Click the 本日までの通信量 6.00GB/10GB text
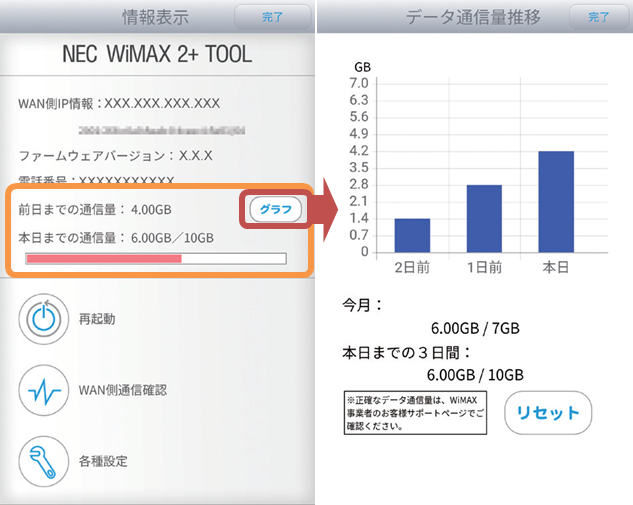Screen dimensions: 633x505 point(116,238)
